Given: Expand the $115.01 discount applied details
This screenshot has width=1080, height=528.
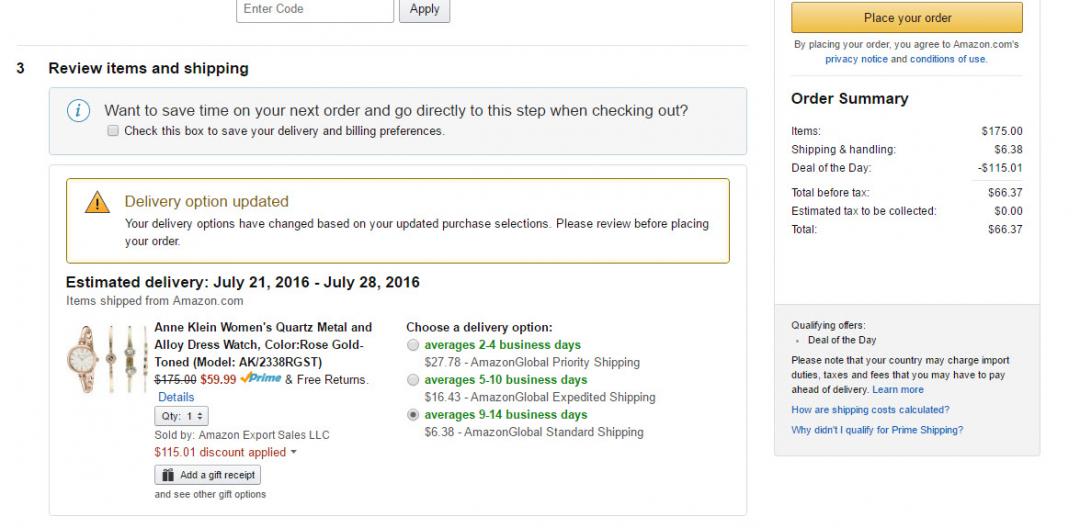Looking at the screenshot, I should [225, 452].
